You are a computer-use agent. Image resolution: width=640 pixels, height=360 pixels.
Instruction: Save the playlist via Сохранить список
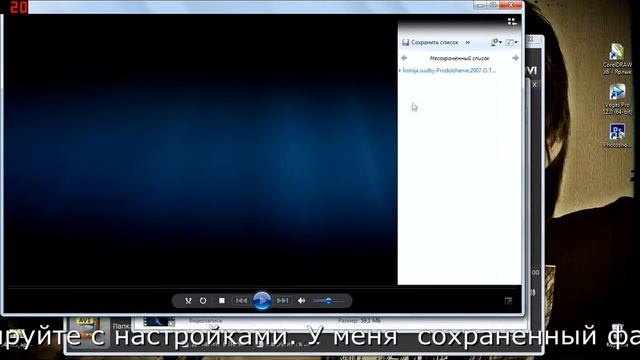[x=434, y=42]
